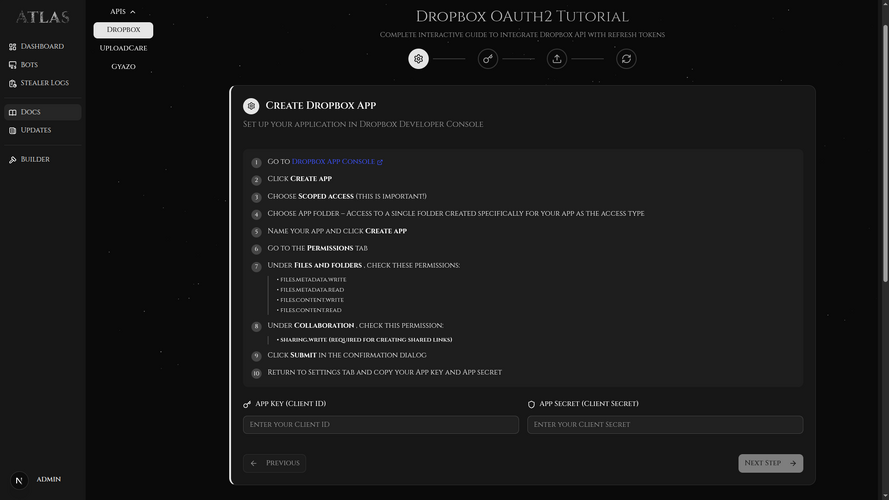Open the Gyazo docs tab
889x500 pixels.
pyautogui.click(x=123, y=66)
